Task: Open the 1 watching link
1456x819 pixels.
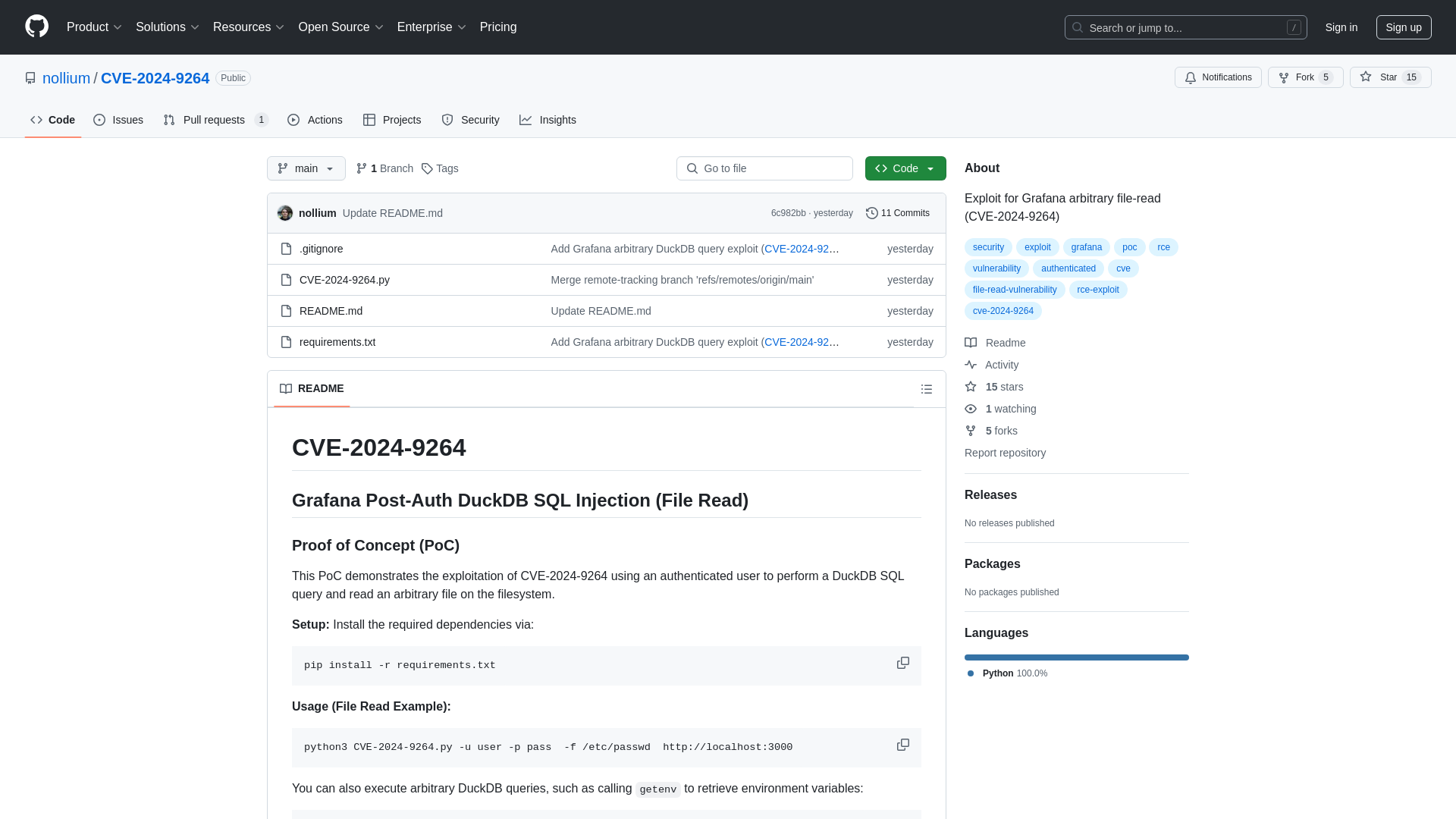Action: [x=1000, y=409]
